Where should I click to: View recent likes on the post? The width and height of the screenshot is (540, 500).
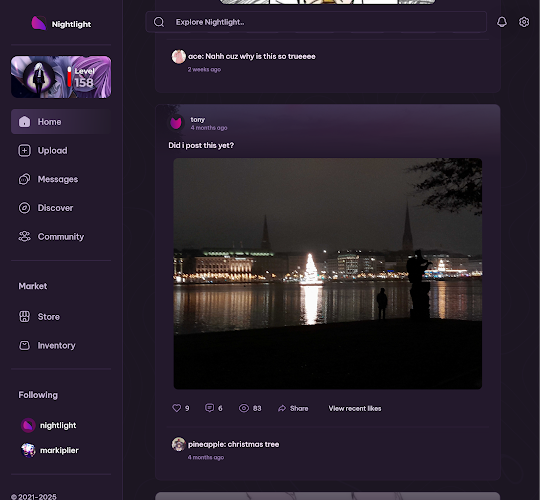pos(355,408)
